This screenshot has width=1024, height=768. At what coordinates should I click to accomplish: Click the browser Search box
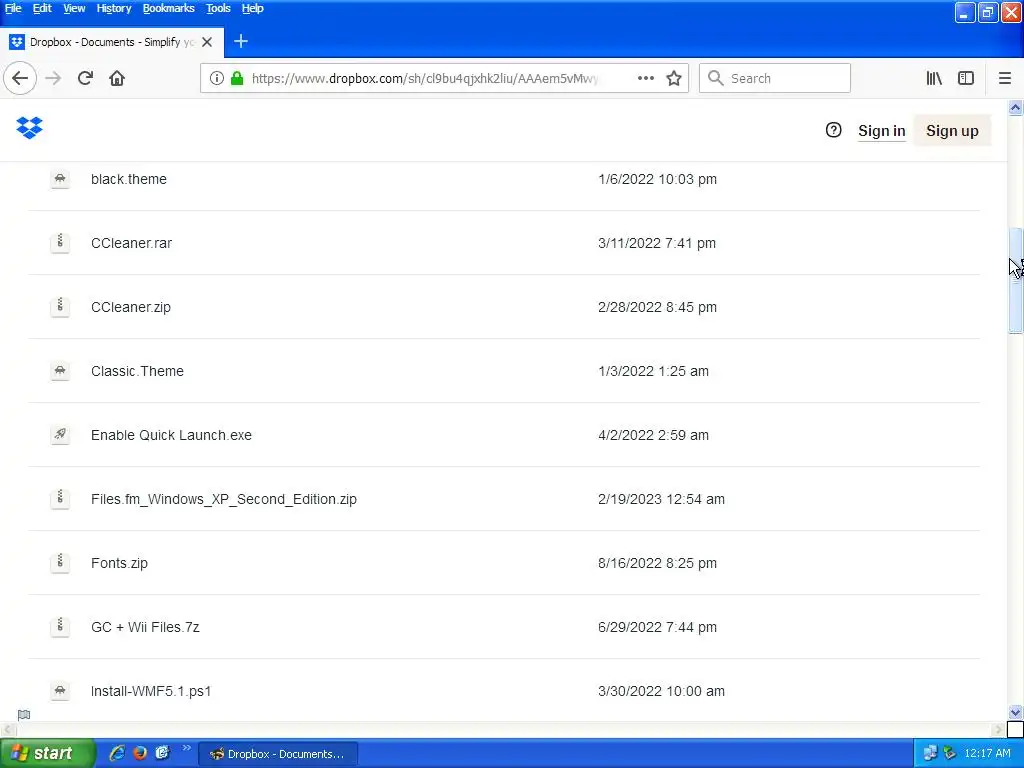[775, 78]
